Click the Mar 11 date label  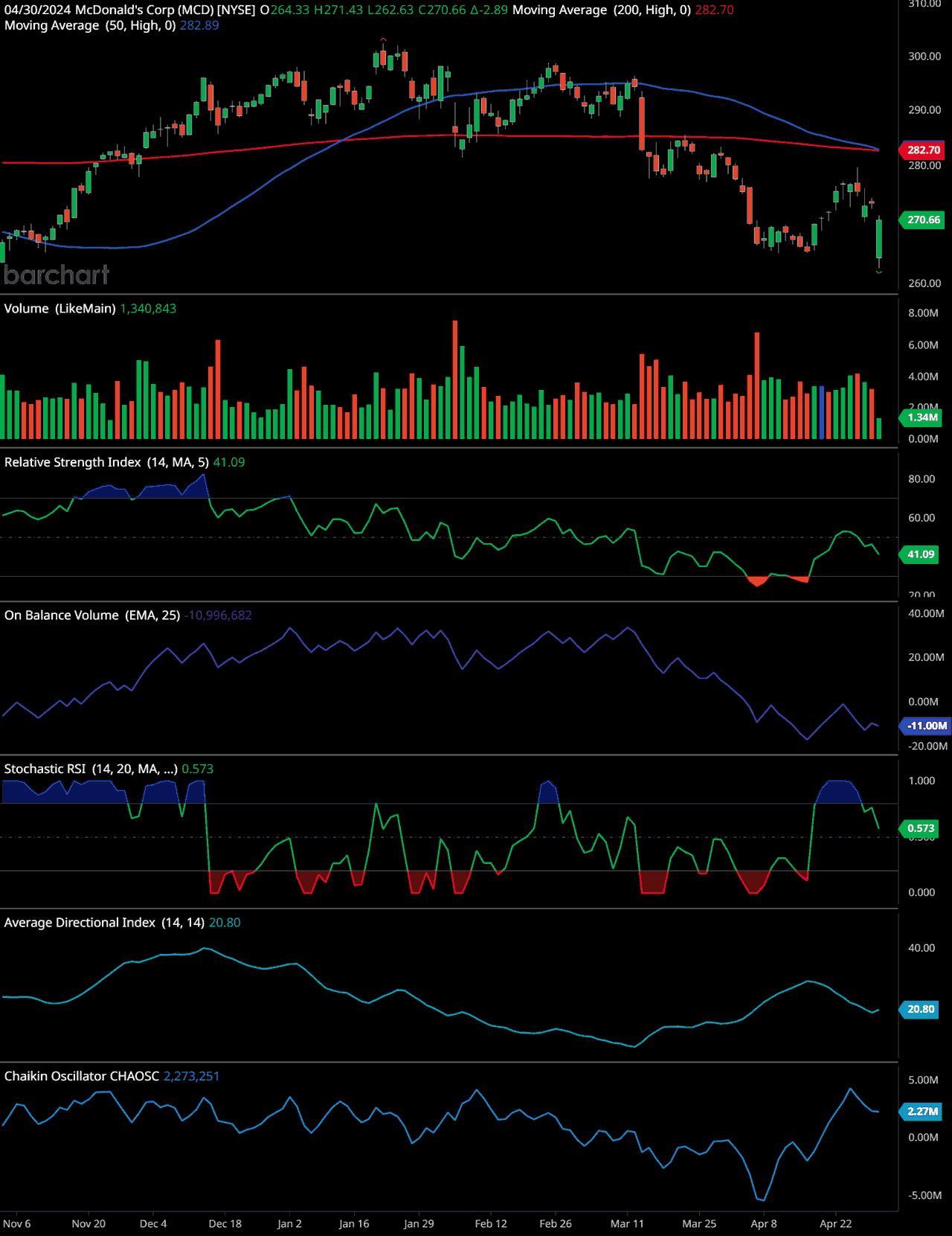[628, 1223]
